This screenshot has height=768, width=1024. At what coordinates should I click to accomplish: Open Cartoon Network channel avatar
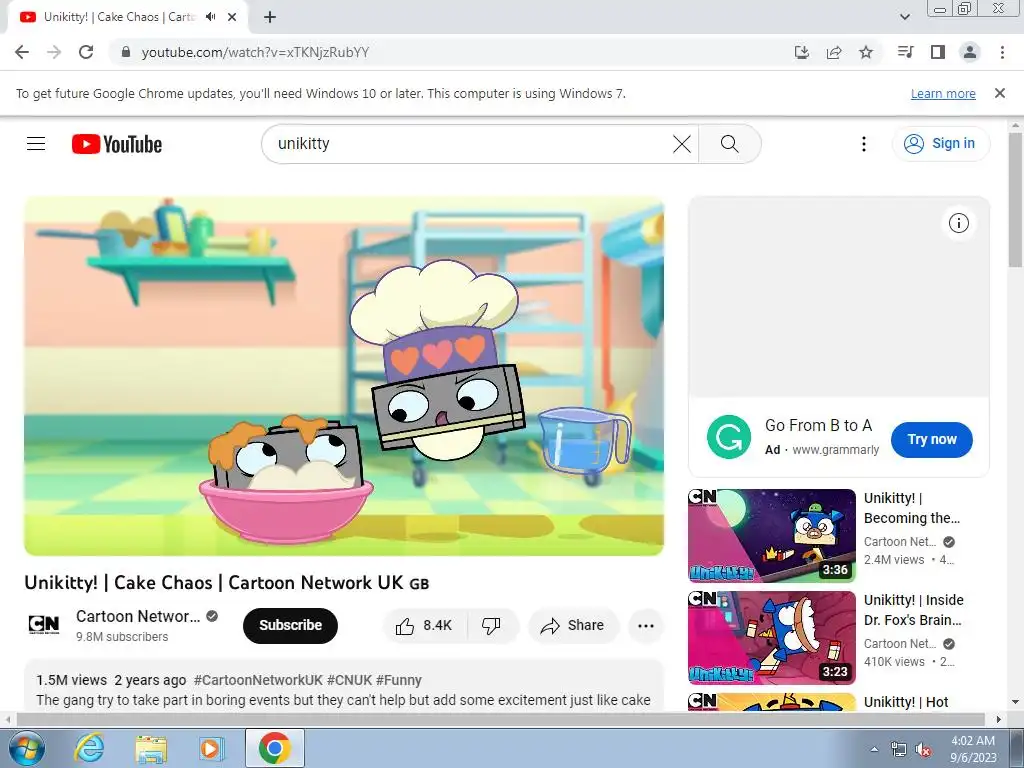pyautogui.click(x=44, y=625)
